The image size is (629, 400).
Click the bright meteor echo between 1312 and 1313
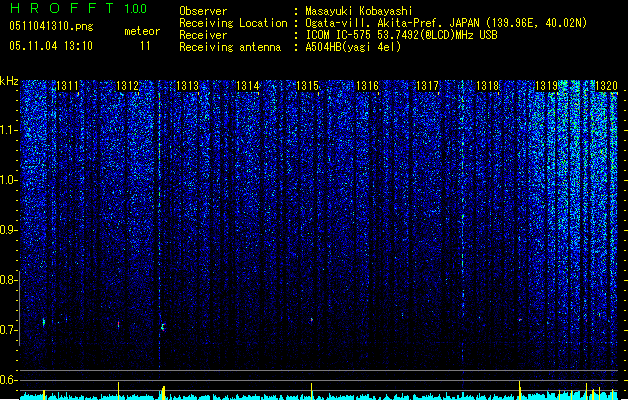pos(163,327)
